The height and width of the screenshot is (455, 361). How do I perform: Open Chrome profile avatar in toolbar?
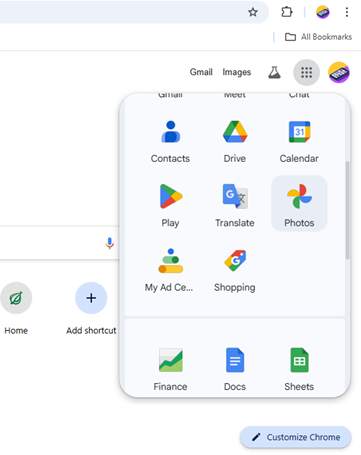pyautogui.click(x=323, y=12)
